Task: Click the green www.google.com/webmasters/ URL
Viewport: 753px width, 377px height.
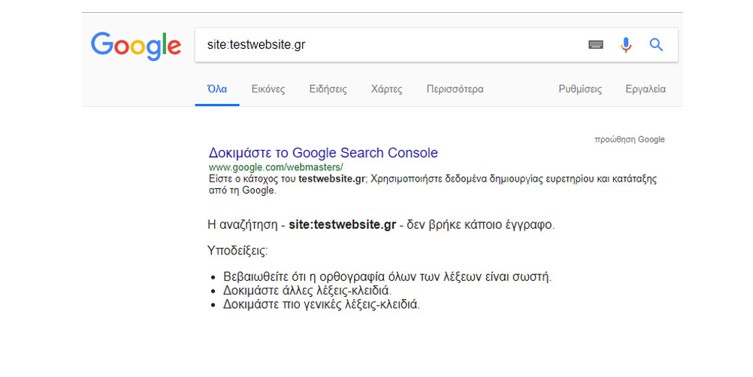Action: click(276, 167)
